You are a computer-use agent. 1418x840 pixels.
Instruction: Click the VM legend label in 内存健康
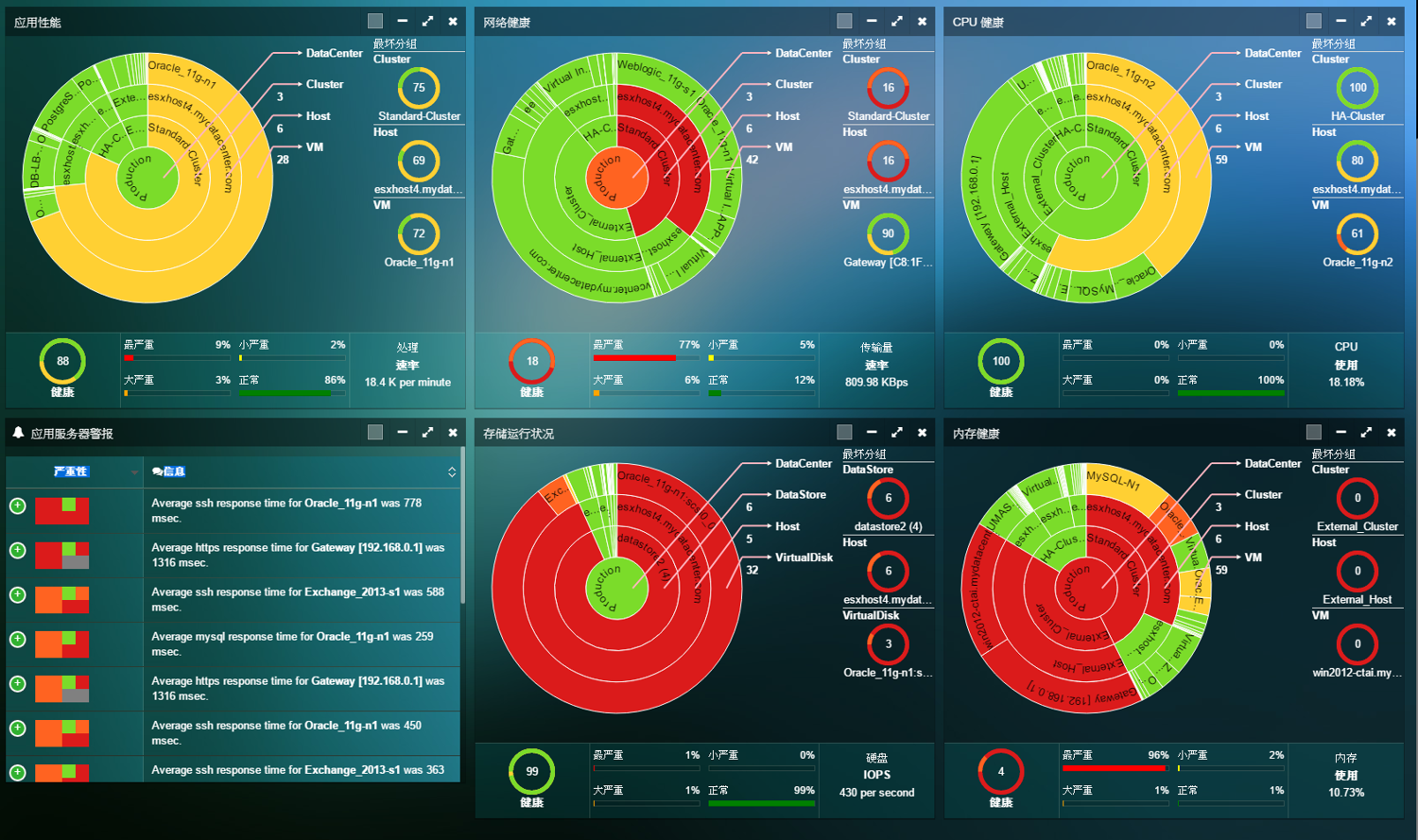pyautogui.click(x=1254, y=557)
